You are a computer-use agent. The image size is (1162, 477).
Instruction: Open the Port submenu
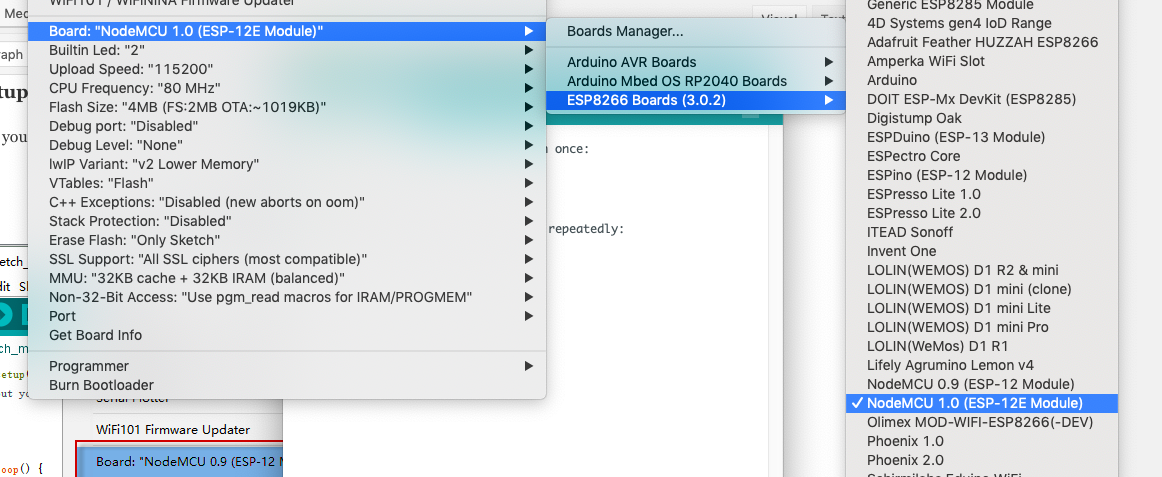tap(287, 316)
